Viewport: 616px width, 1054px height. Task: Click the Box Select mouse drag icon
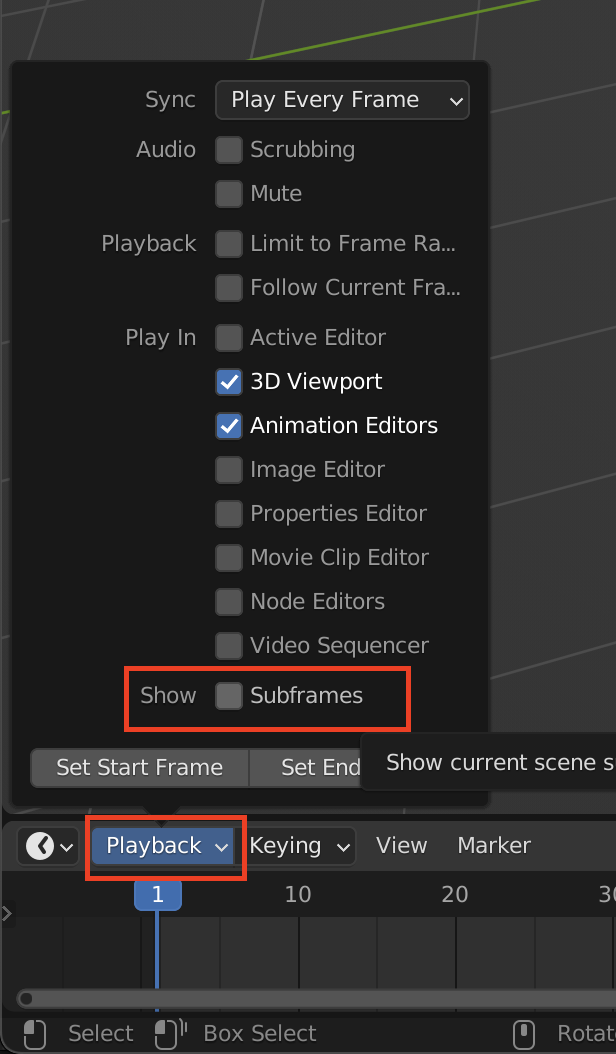[170, 1033]
